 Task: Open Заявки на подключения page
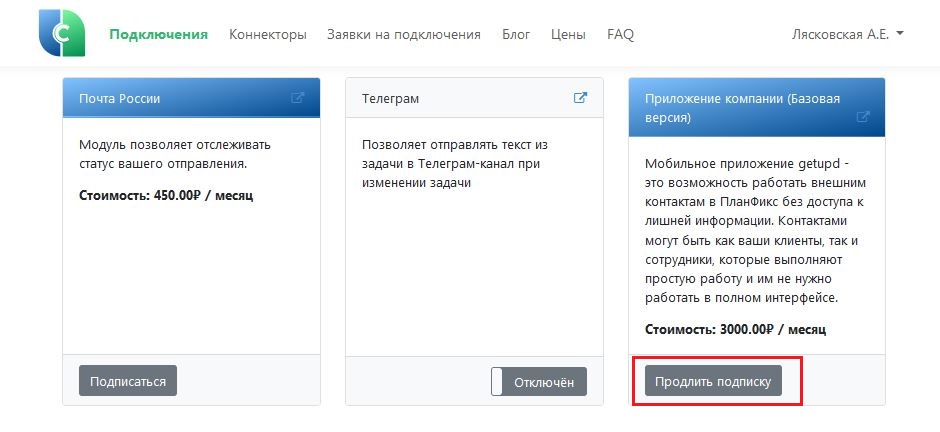(404, 34)
